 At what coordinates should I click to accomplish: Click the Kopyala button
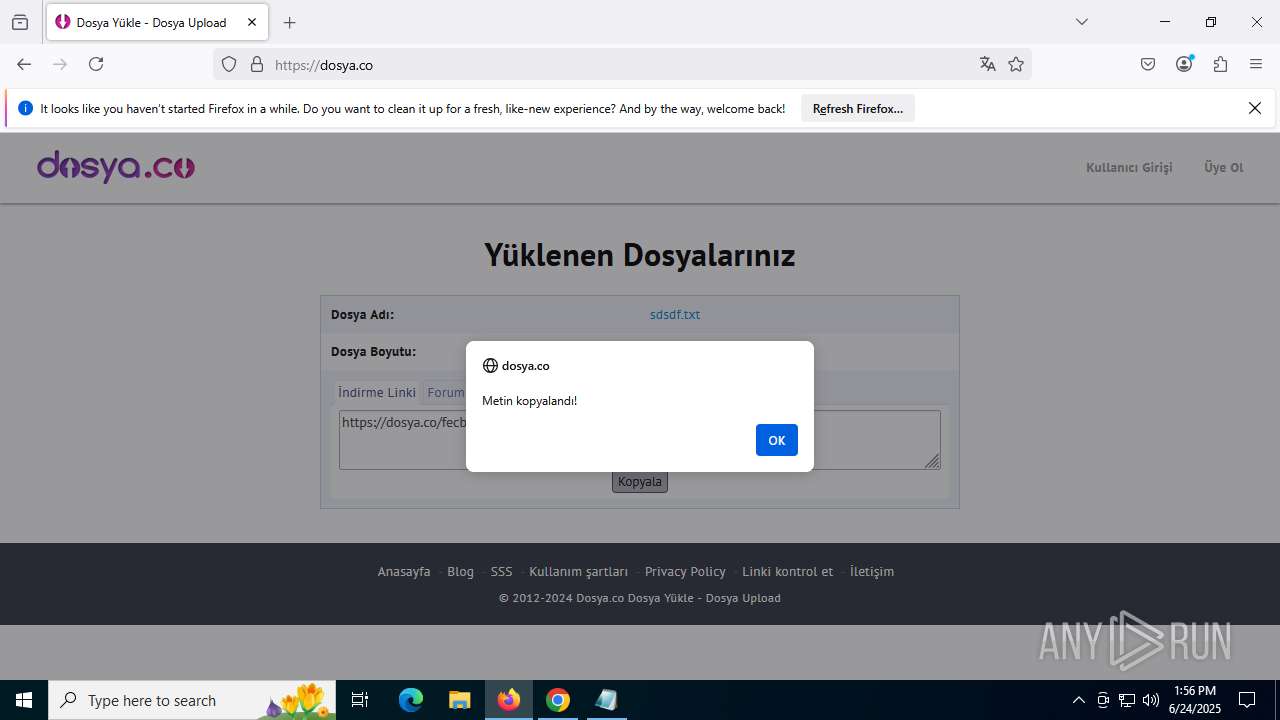pyautogui.click(x=640, y=482)
